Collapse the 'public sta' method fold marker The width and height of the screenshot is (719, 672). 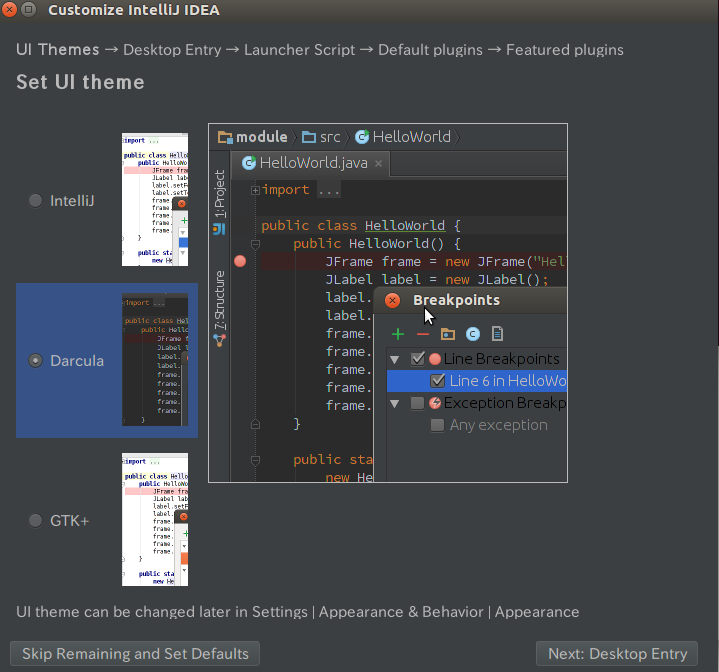click(x=255, y=460)
